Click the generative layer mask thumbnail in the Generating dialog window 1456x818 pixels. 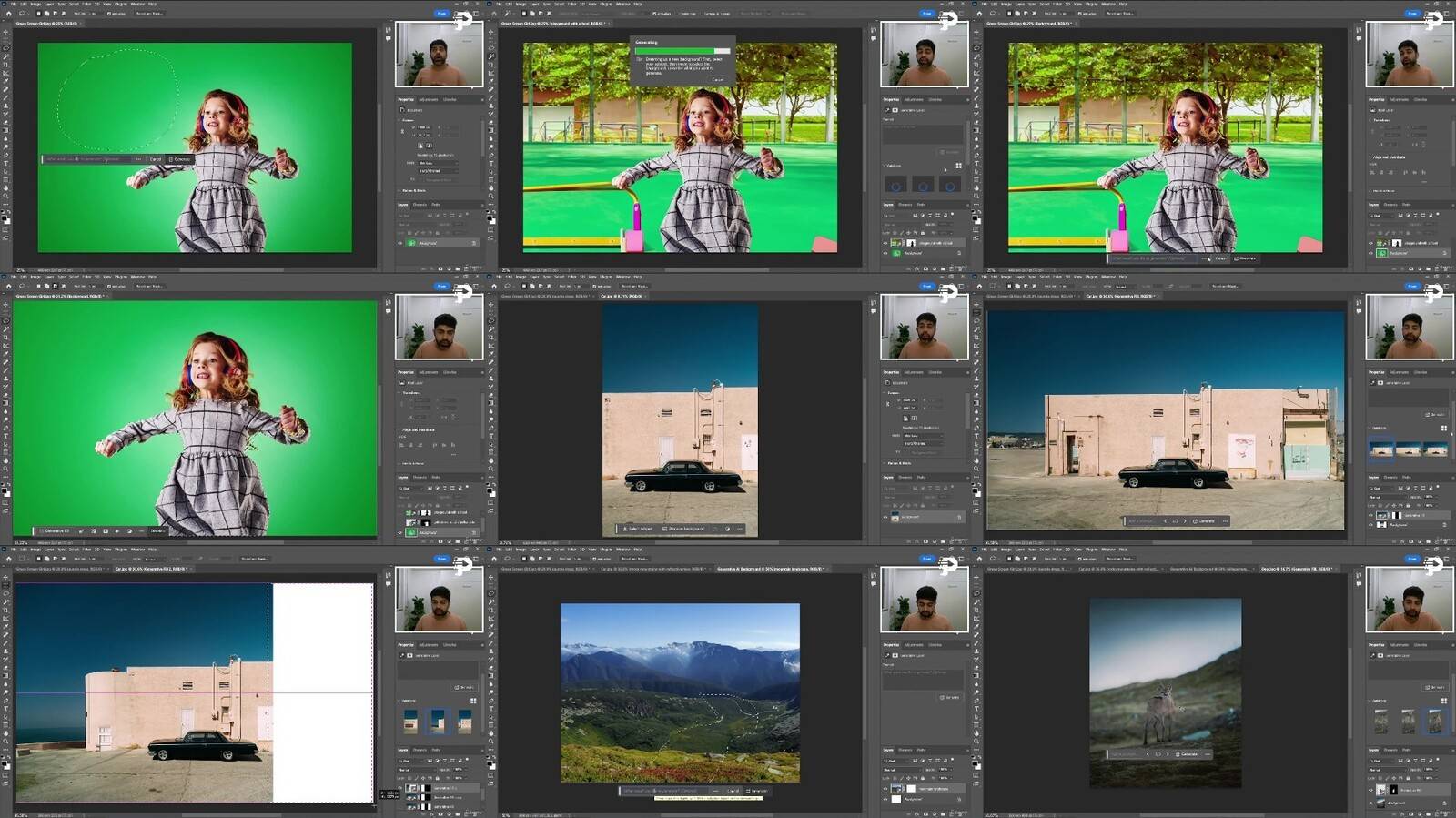click(911, 243)
